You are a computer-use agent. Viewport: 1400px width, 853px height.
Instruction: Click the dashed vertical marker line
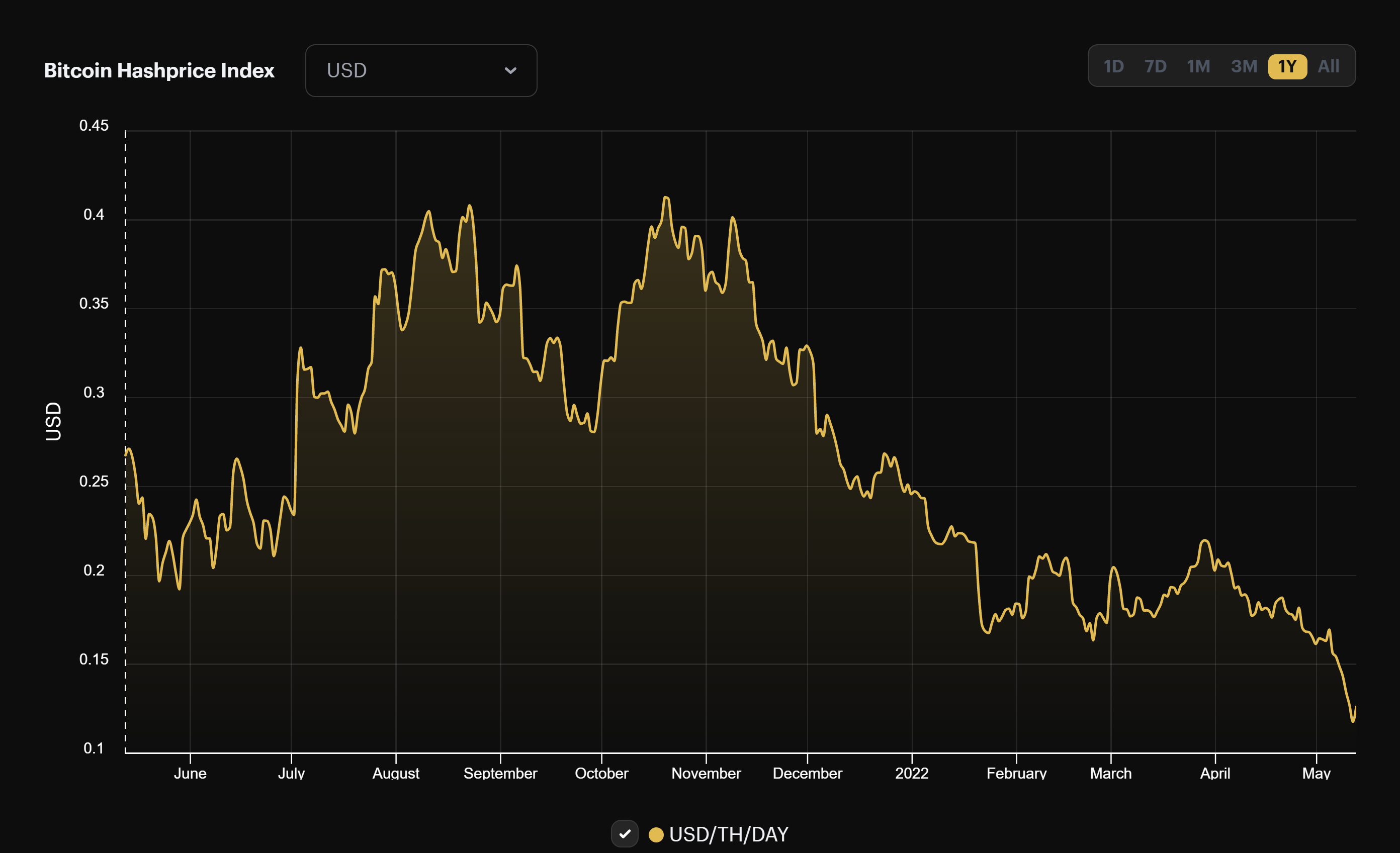click(x=126, y=437)
